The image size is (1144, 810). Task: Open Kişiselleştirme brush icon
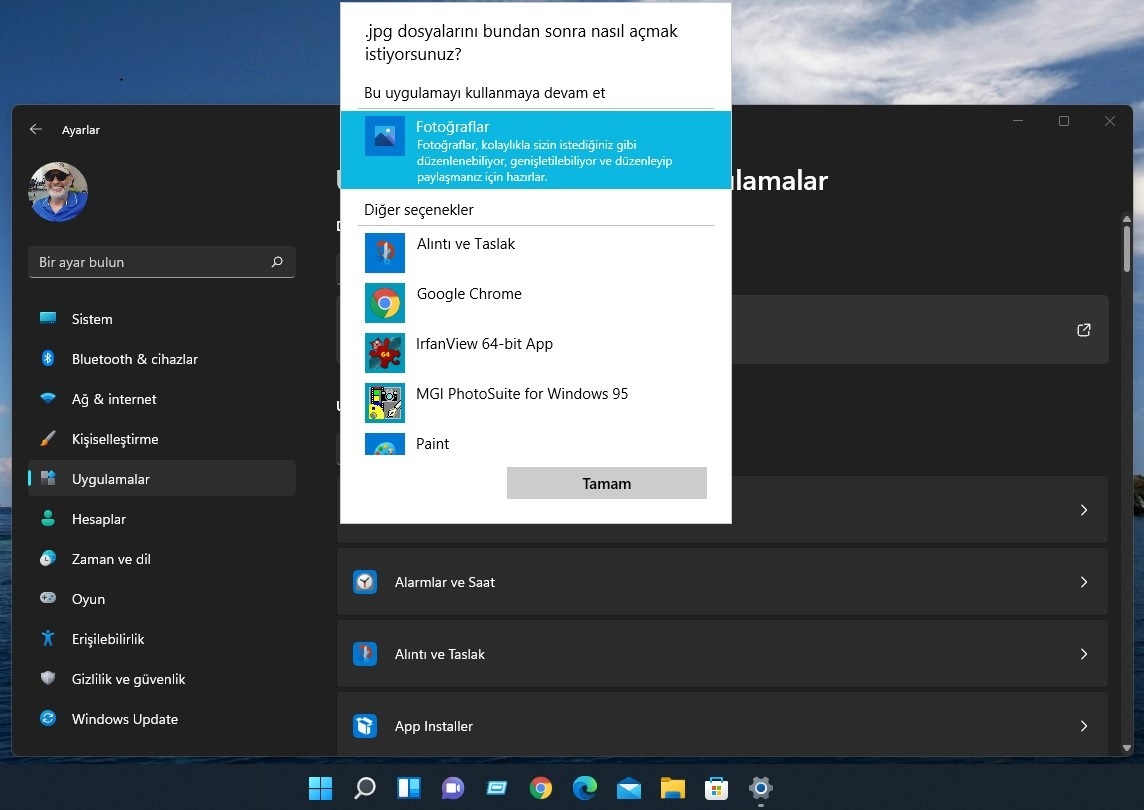(48, 439)
